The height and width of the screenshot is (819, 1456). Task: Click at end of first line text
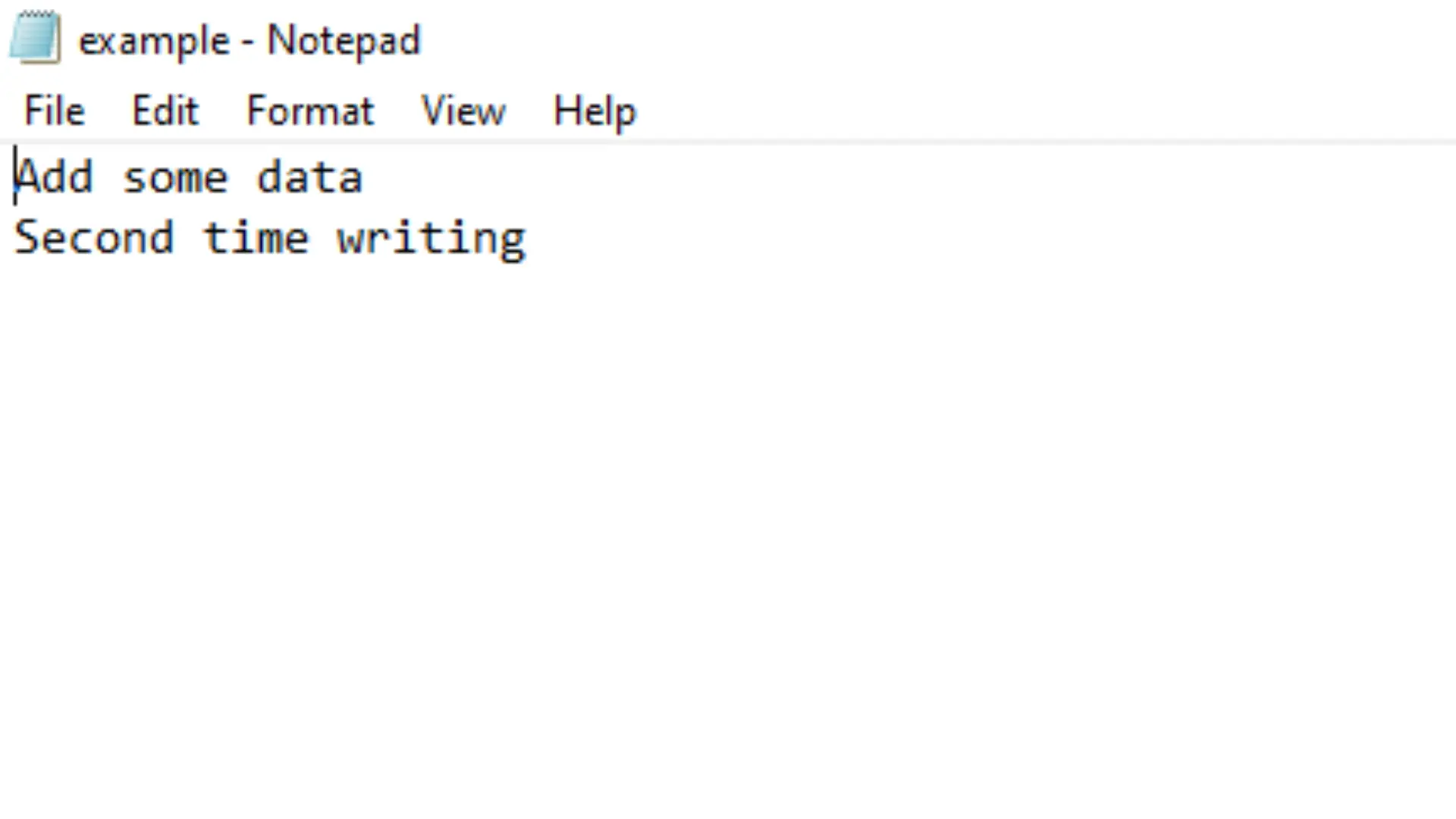pyautogui.click(x=363, y=175)
